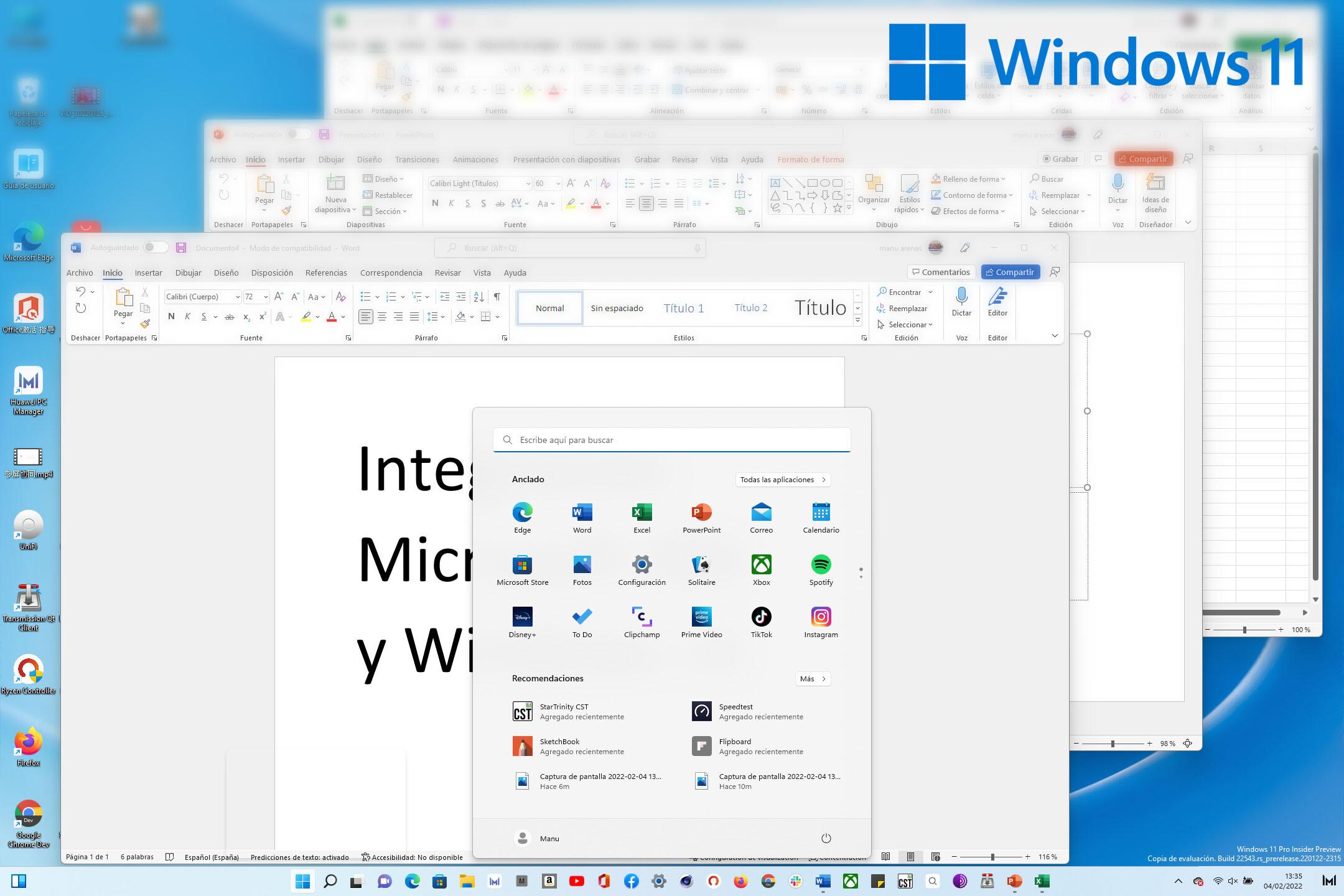The width and height of the screenshot is (1344, 896).
Task: Open Xbox pinned app
Action: coord(761,570)
